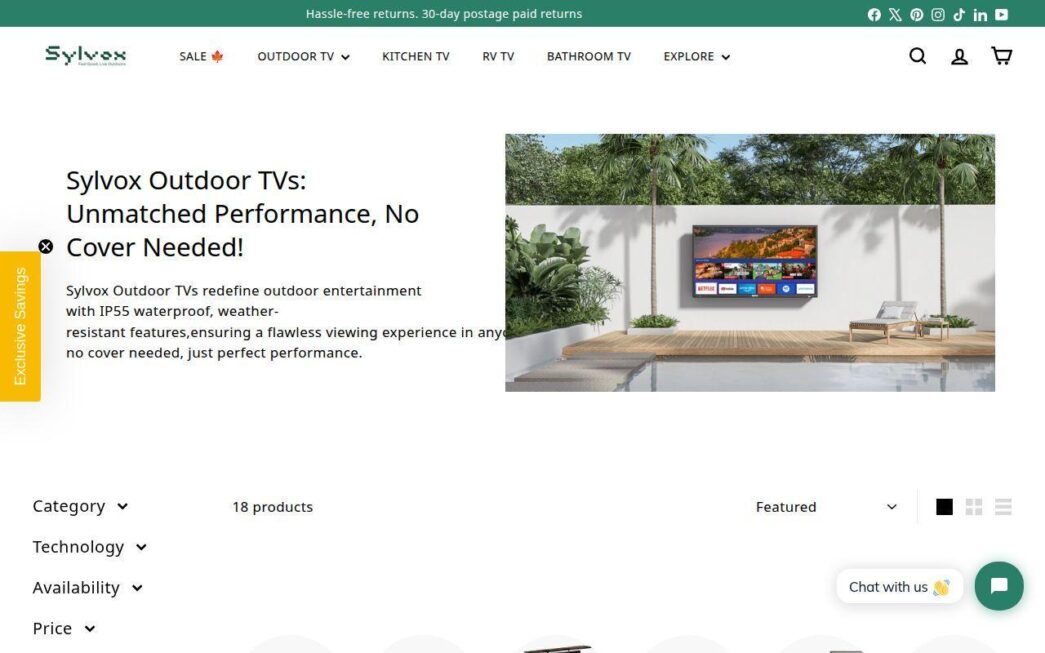Visit the Sylvox Facebook page icon
This screenshot has width=1045, height=653.
[874, 14]
